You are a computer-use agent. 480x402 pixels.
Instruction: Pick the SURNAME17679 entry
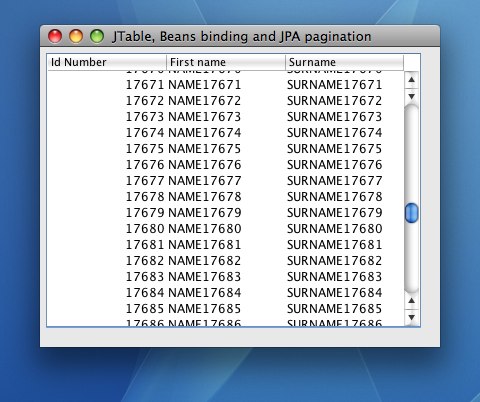[345, 213]
